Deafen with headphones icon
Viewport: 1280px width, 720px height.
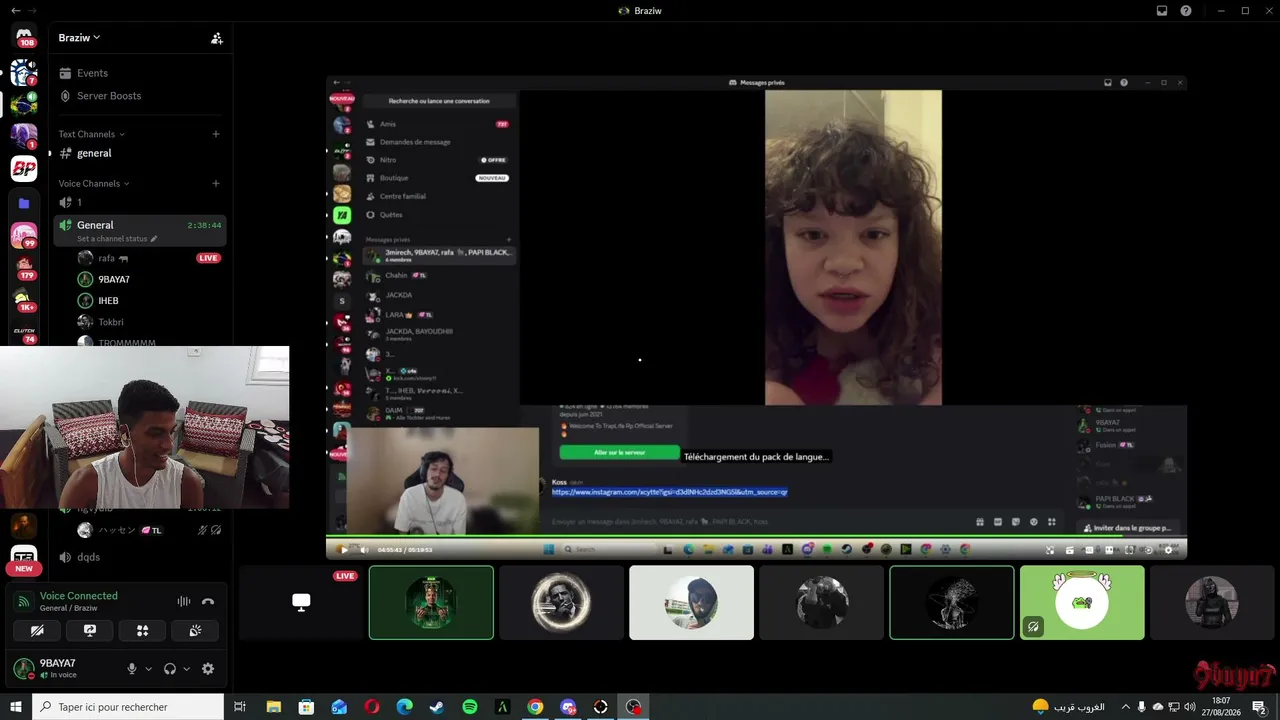[x=170, y=669]
